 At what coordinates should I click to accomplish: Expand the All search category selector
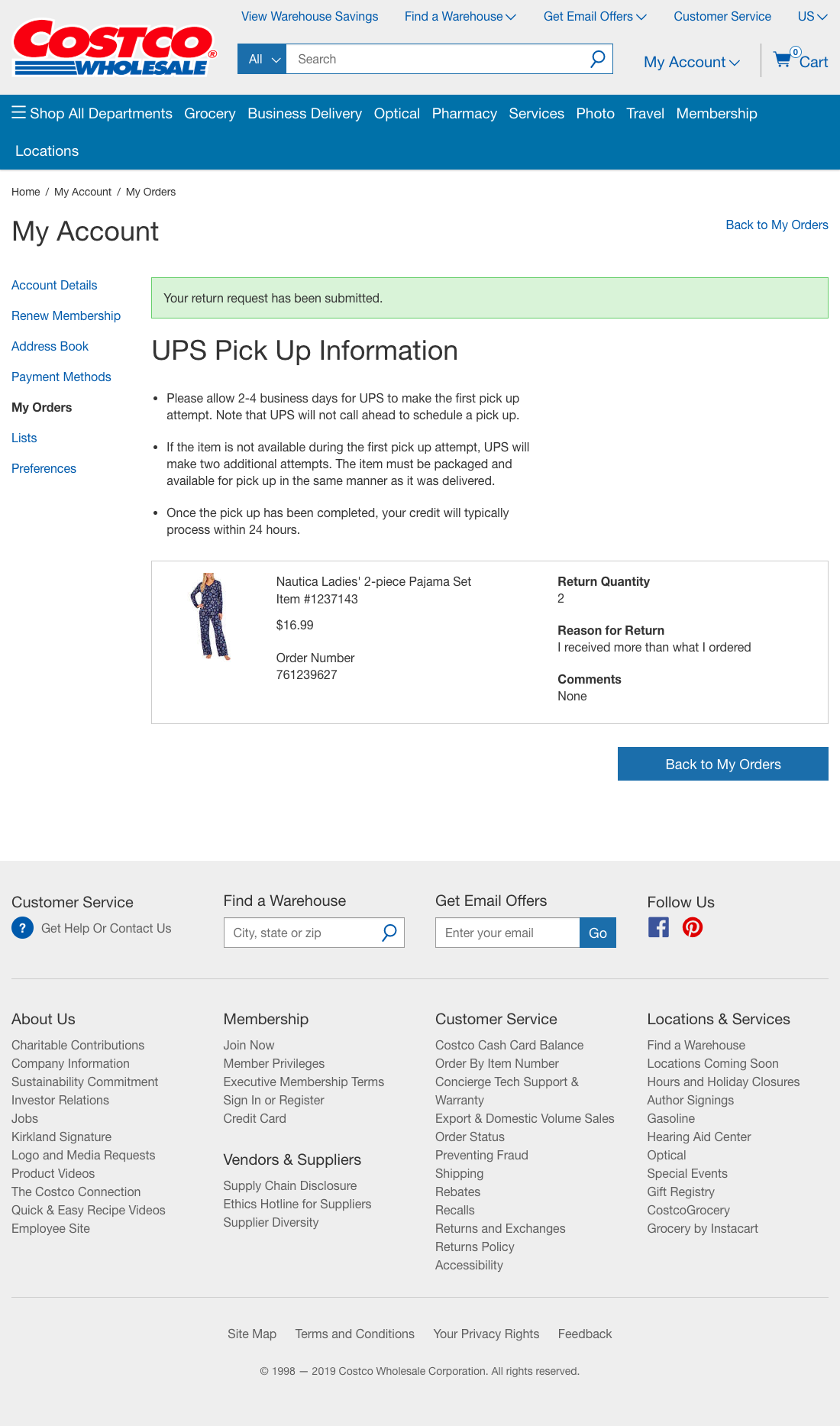click(x=262, y=59)
